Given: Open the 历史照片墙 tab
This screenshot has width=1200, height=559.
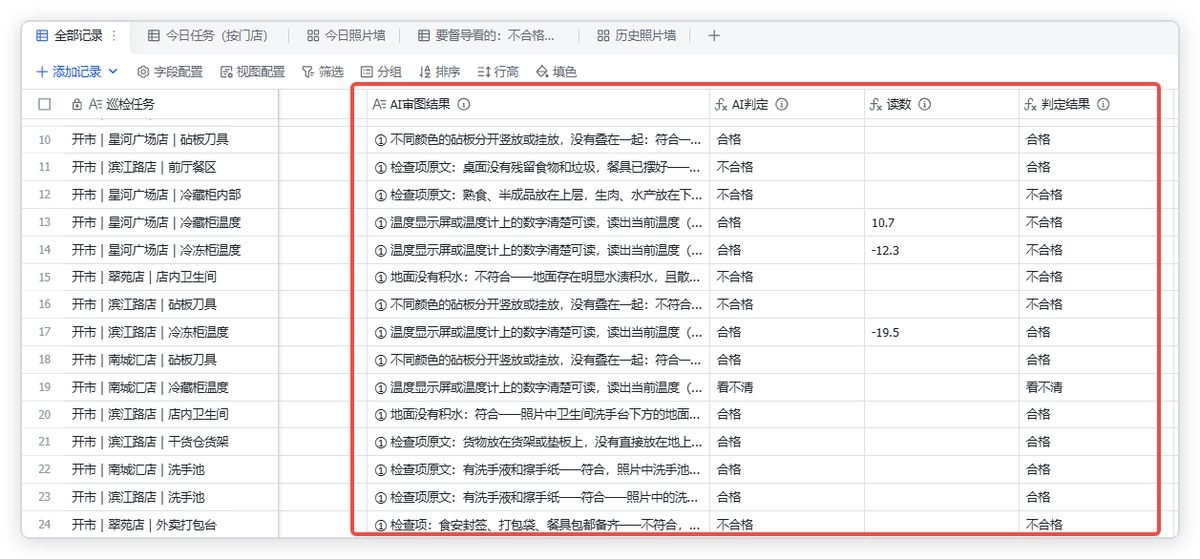Looking at the screenshot, I should coord(636,35).
